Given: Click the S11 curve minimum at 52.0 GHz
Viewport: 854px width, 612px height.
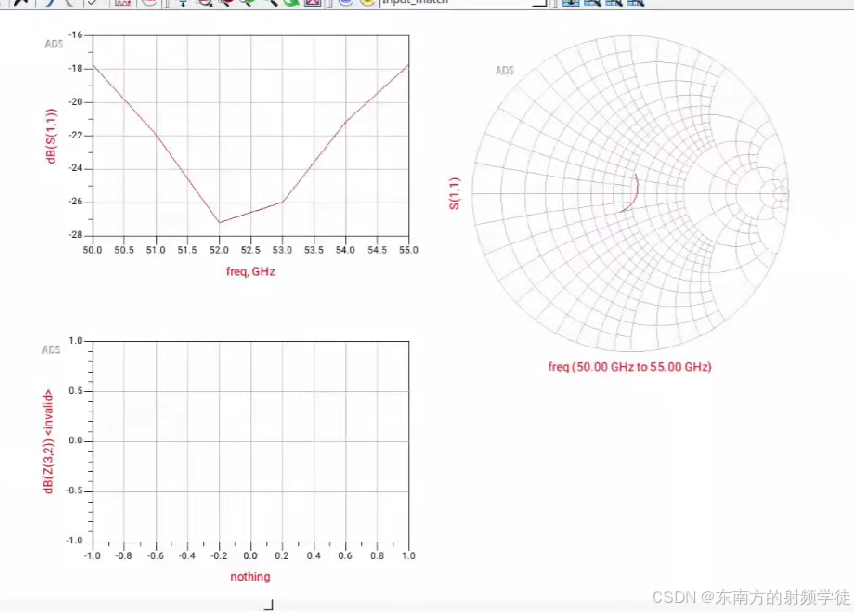Looking at the screenshot, I should click(219, 222).
